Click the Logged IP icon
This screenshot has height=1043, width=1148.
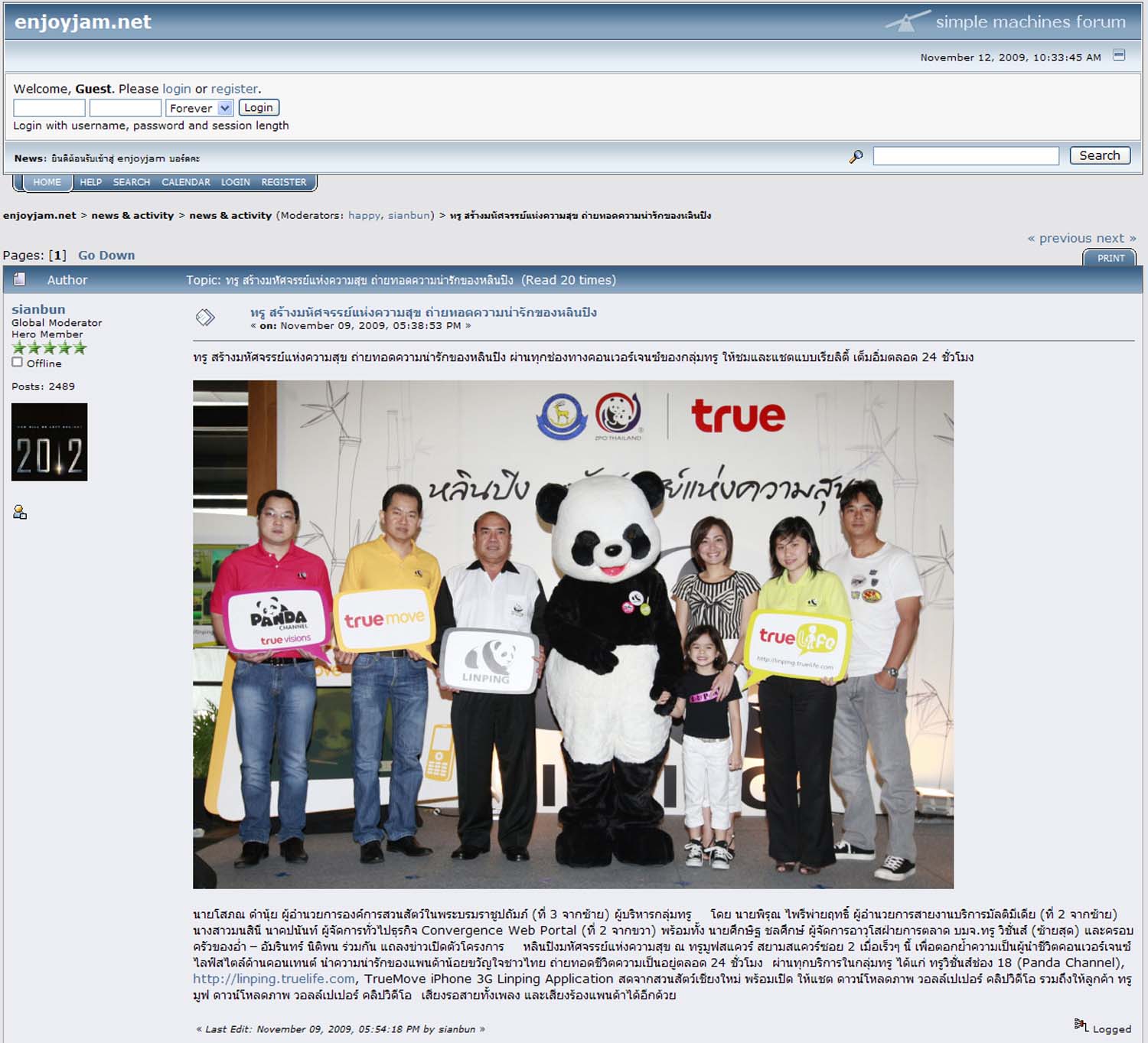1081,1025
